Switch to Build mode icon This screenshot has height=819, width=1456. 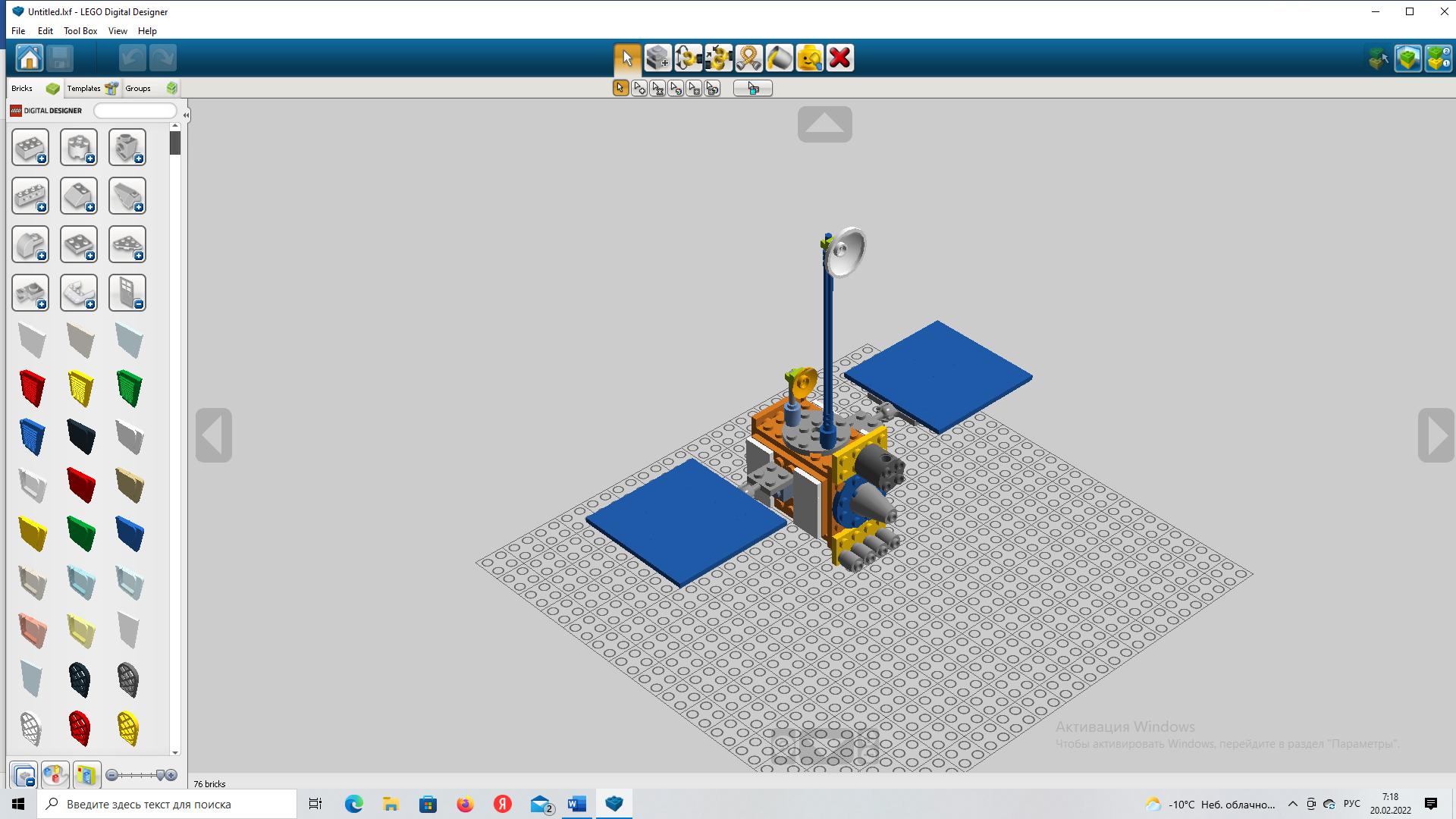(x=1379, y=58)
